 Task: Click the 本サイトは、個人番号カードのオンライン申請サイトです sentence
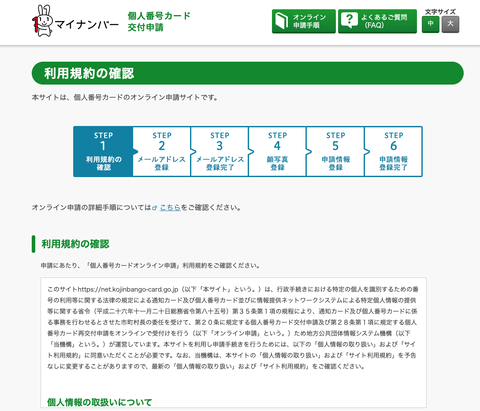(x=125, y=98)
